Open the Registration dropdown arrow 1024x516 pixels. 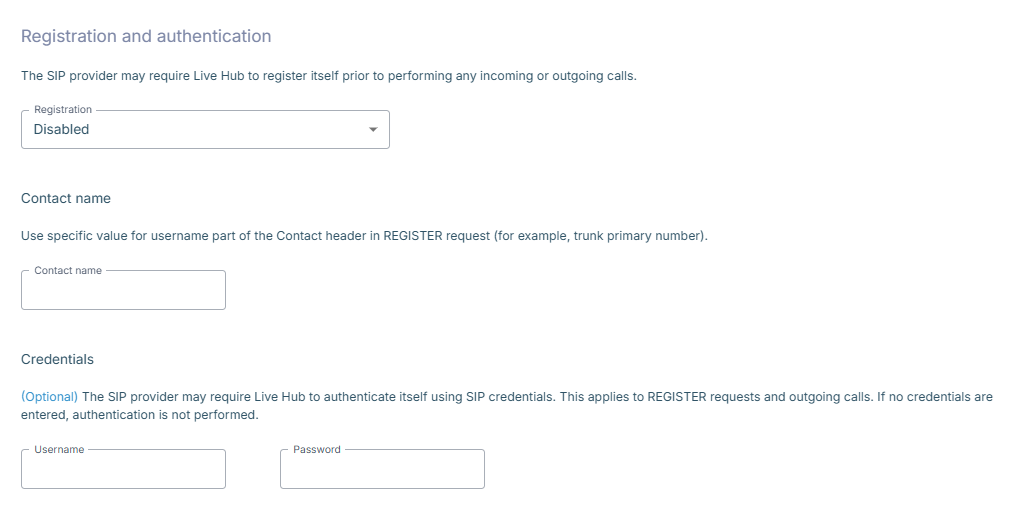(x=373, y=129)
